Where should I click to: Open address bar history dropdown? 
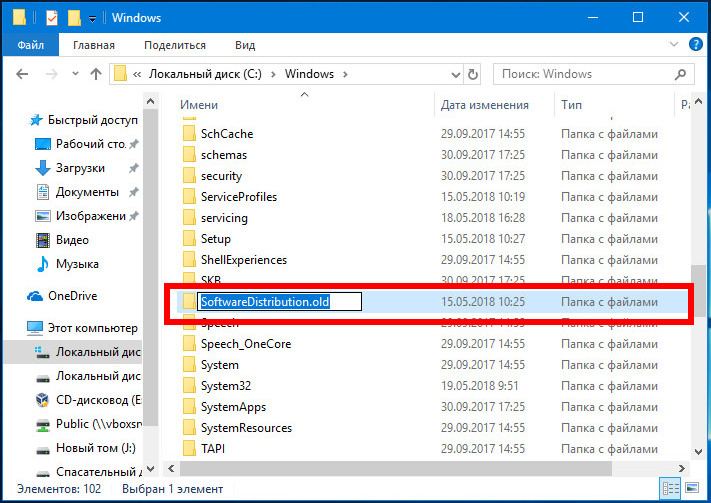pyautogui.click(x=455, y=74)
